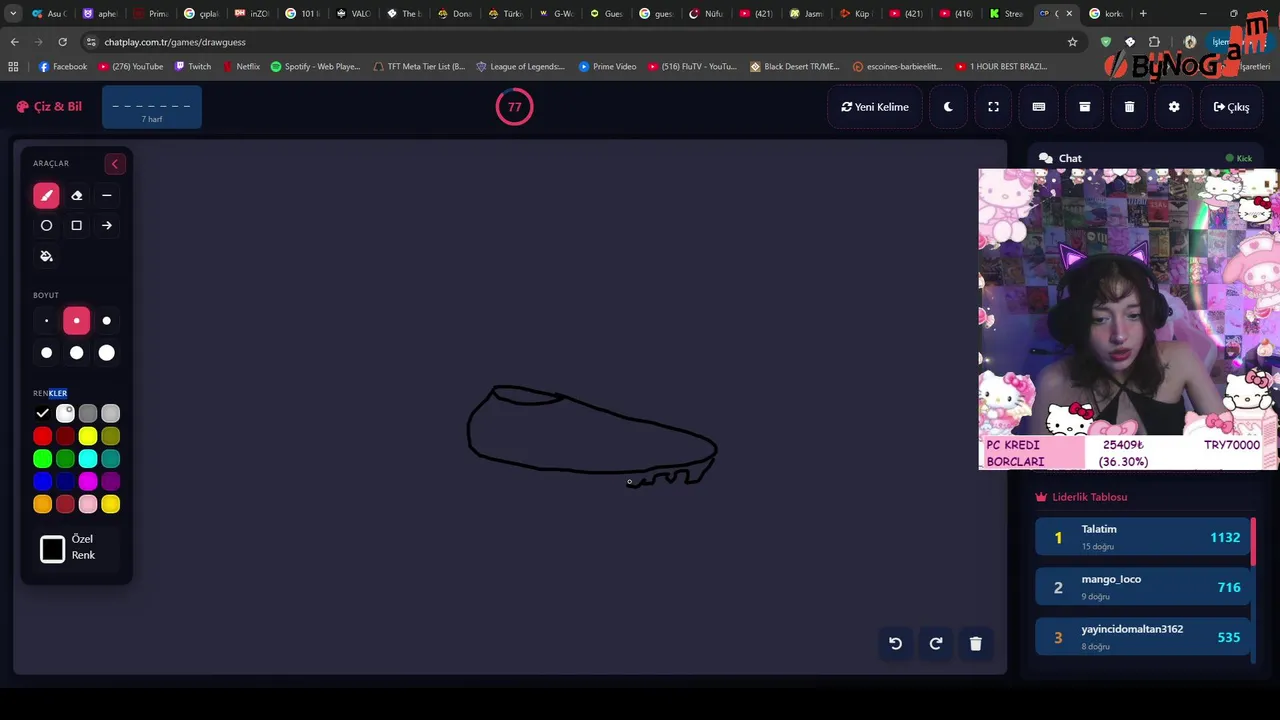Choose the highlighted second brush size
Image resolution: width=1280 pixels, height=720 pixels.
tap(76, 321)
